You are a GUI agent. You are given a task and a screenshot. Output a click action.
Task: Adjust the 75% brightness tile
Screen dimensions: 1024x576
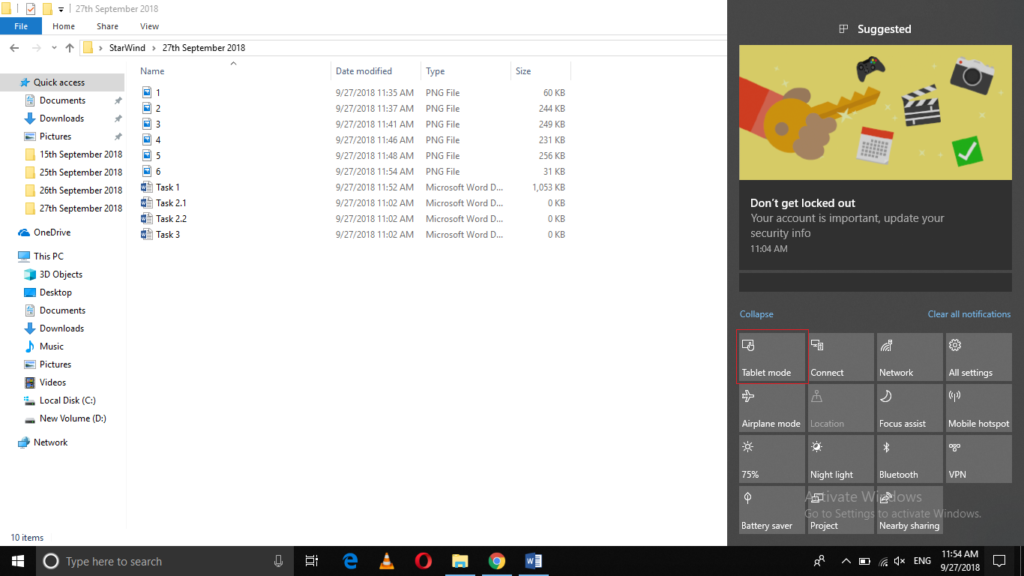771,459
